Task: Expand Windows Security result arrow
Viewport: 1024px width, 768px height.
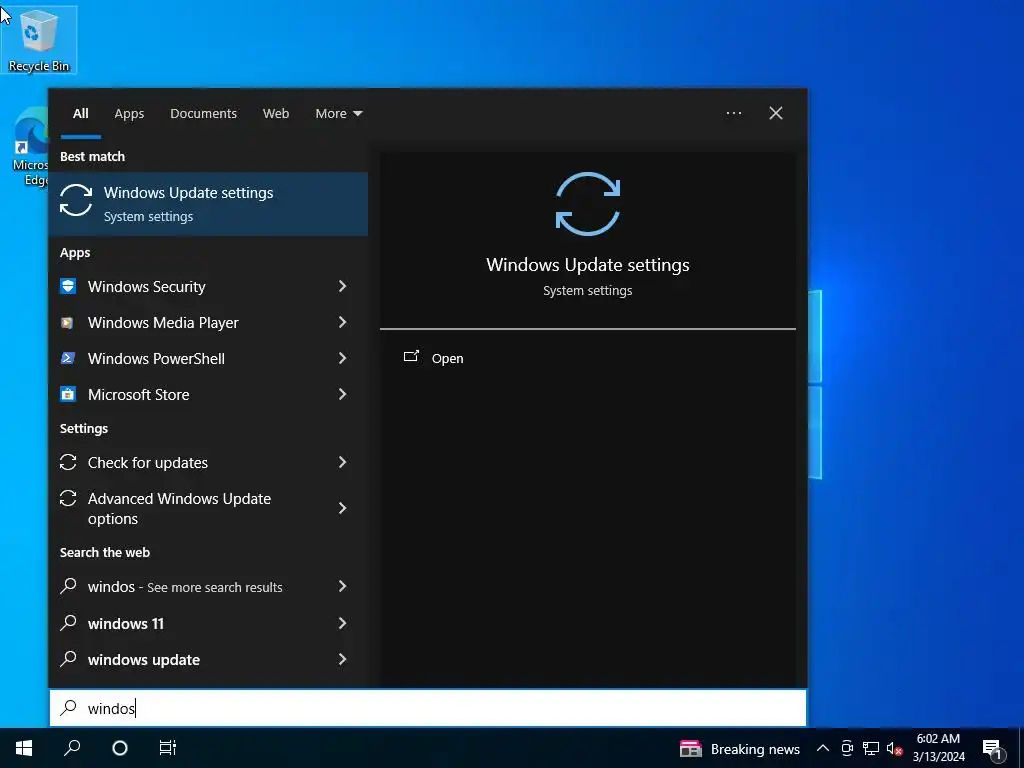Action: click(x=342, y=286)
